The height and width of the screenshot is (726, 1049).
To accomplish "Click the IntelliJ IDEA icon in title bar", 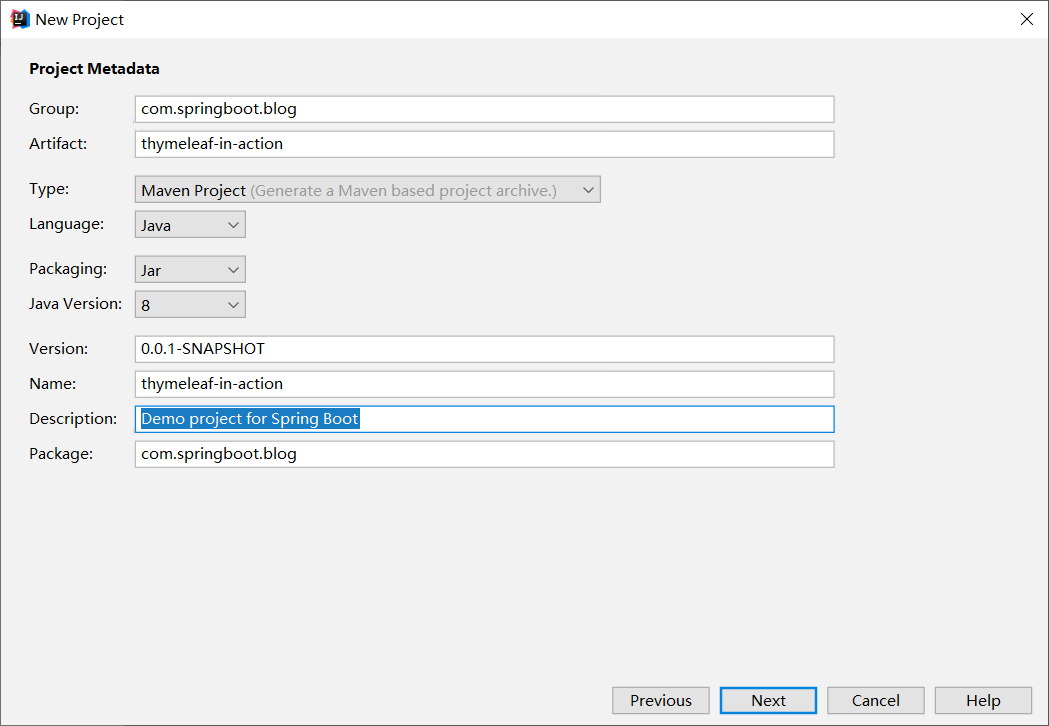I will tap(20, 19).
